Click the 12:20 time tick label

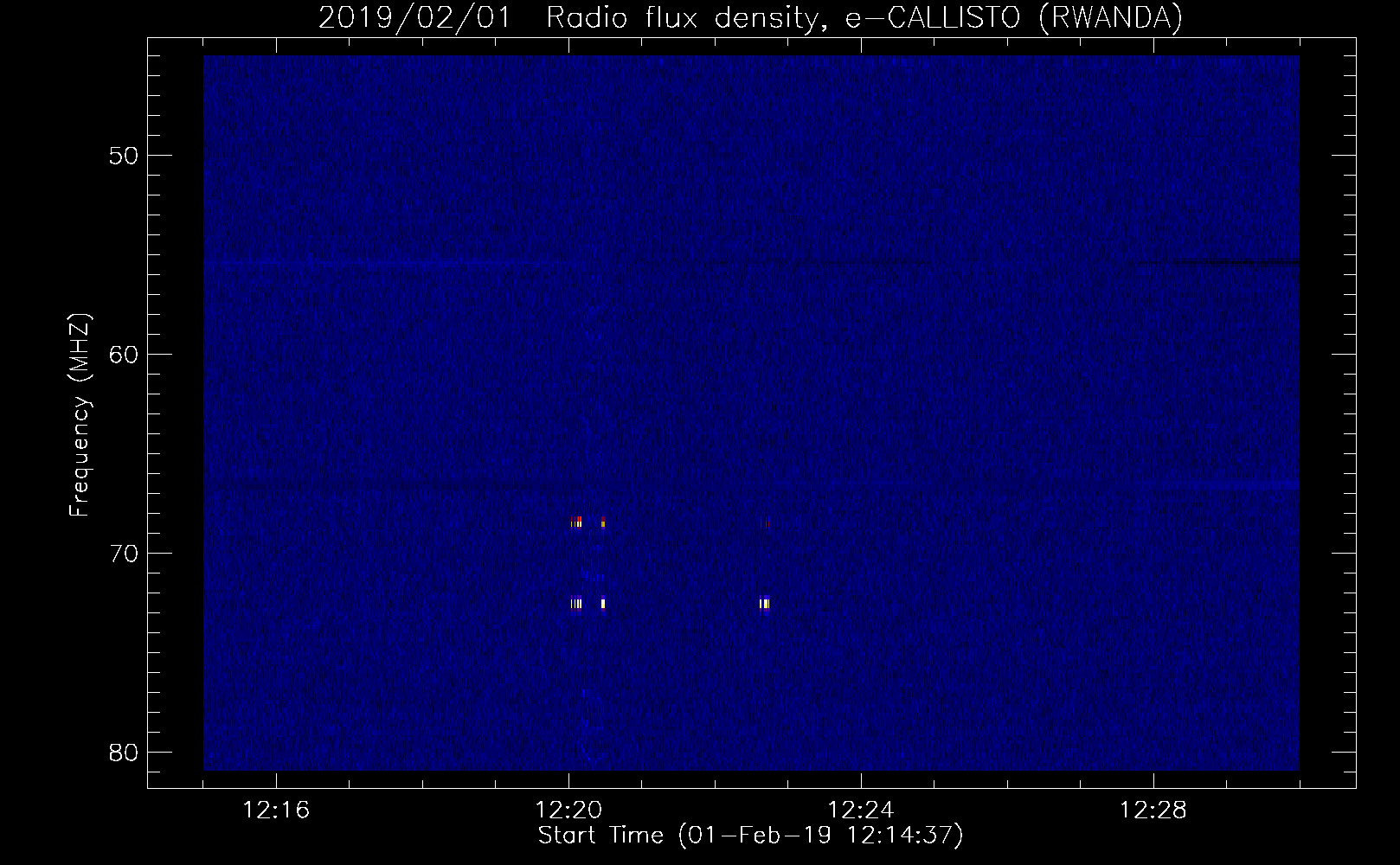coord(568,811)
